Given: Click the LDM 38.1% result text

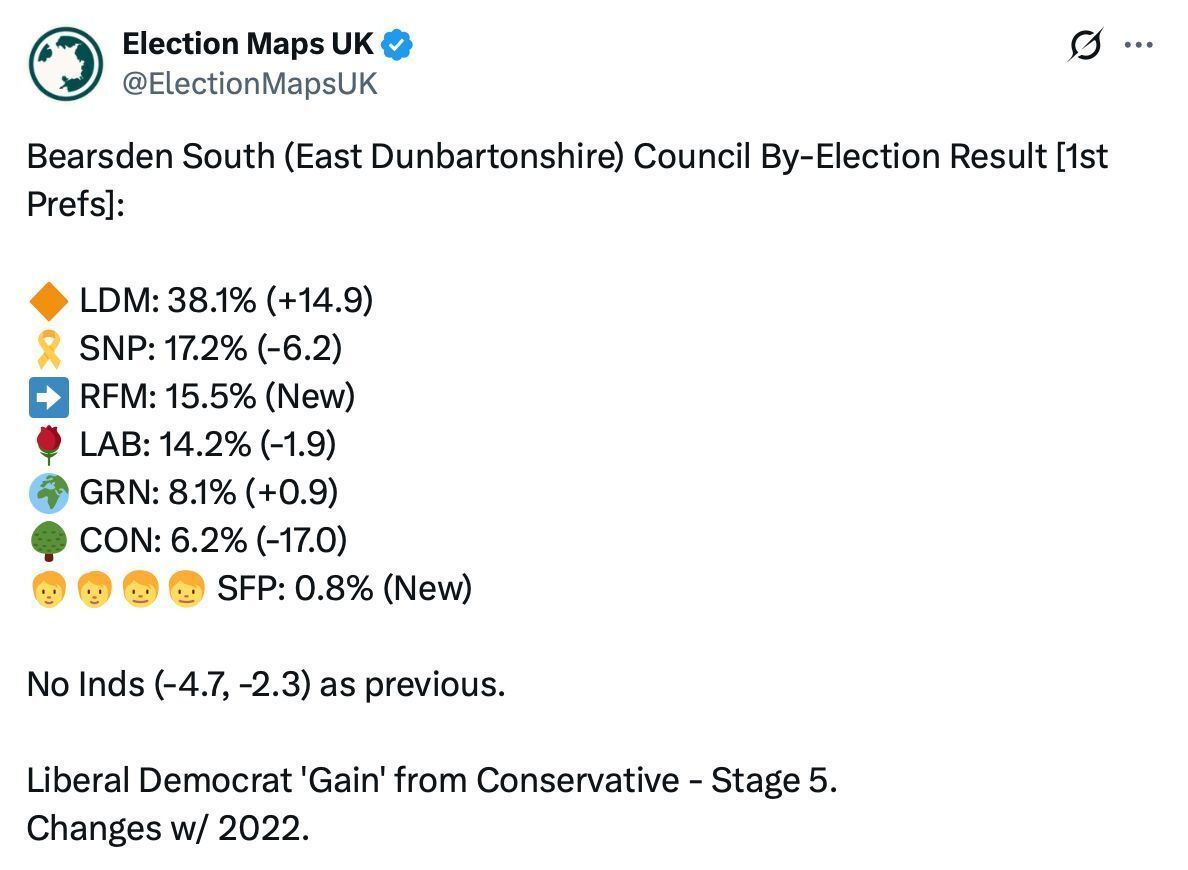Looking at the screenshot, I should coord(225,301).
